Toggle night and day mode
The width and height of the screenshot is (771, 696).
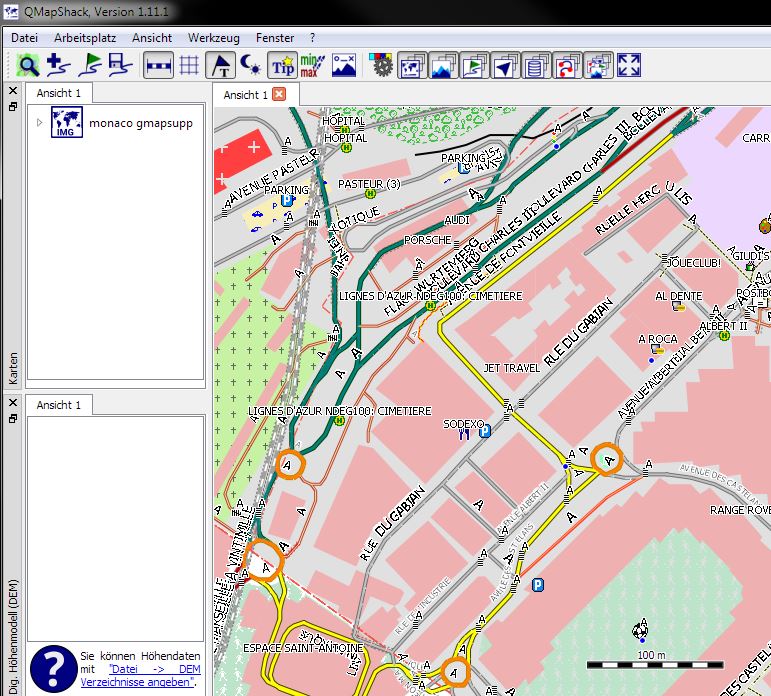pyautogui.click(x=251, y=65)
